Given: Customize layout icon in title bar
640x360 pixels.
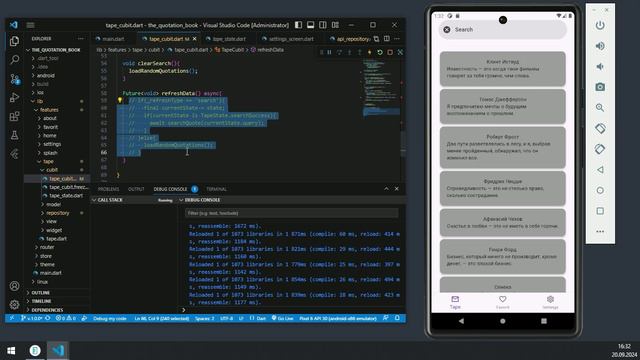Looking at the screenshot, I should [x=335, y=25].
